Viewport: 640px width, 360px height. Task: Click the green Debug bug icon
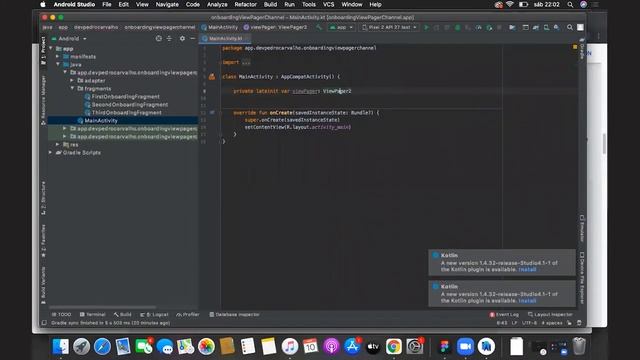point(458,27)
